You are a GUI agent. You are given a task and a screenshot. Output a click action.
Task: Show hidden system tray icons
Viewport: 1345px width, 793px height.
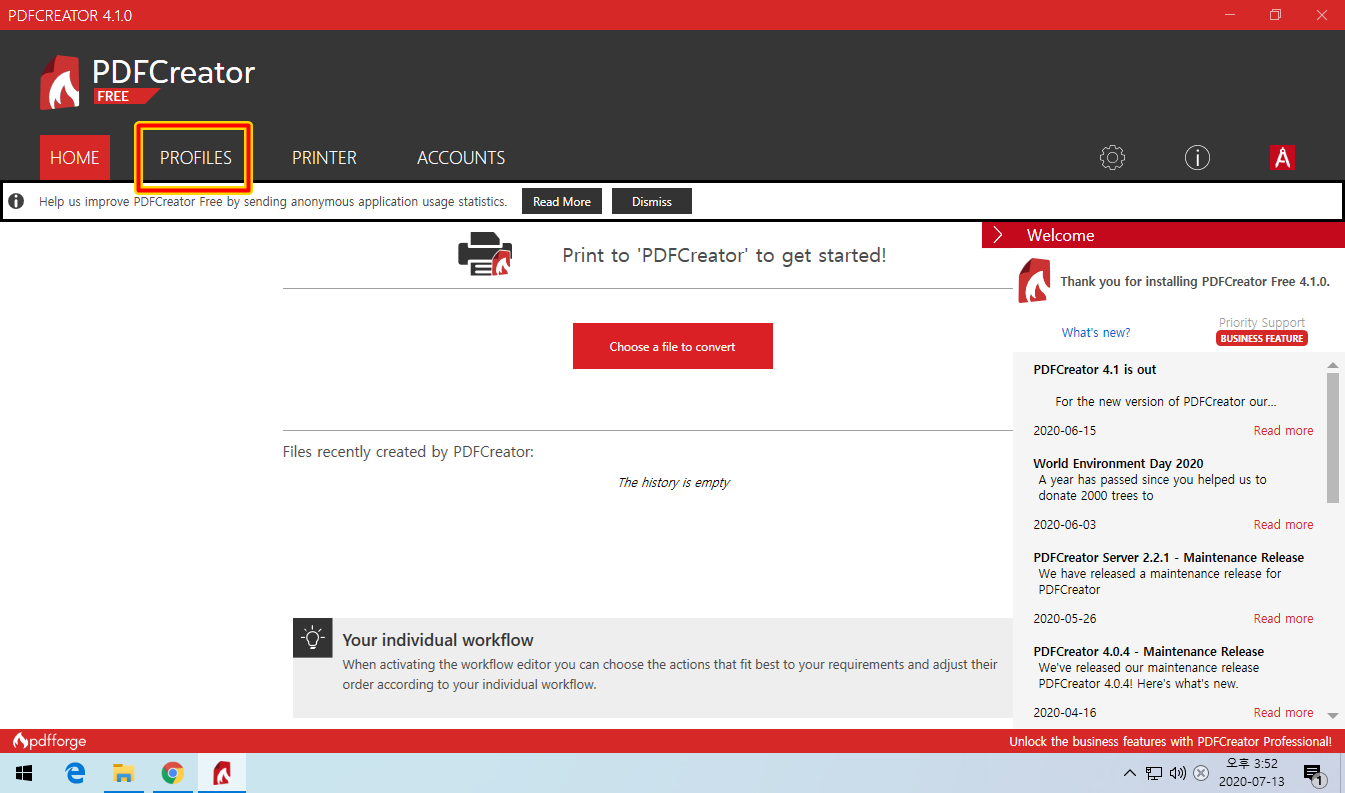(1130, 773)
